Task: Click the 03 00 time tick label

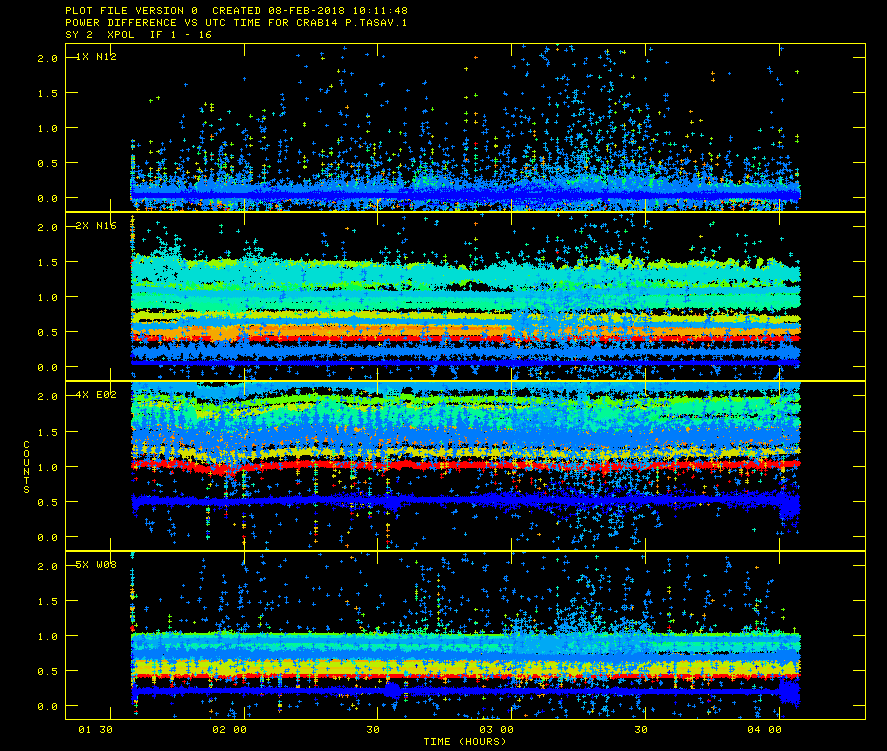Action: coord(497,730)
